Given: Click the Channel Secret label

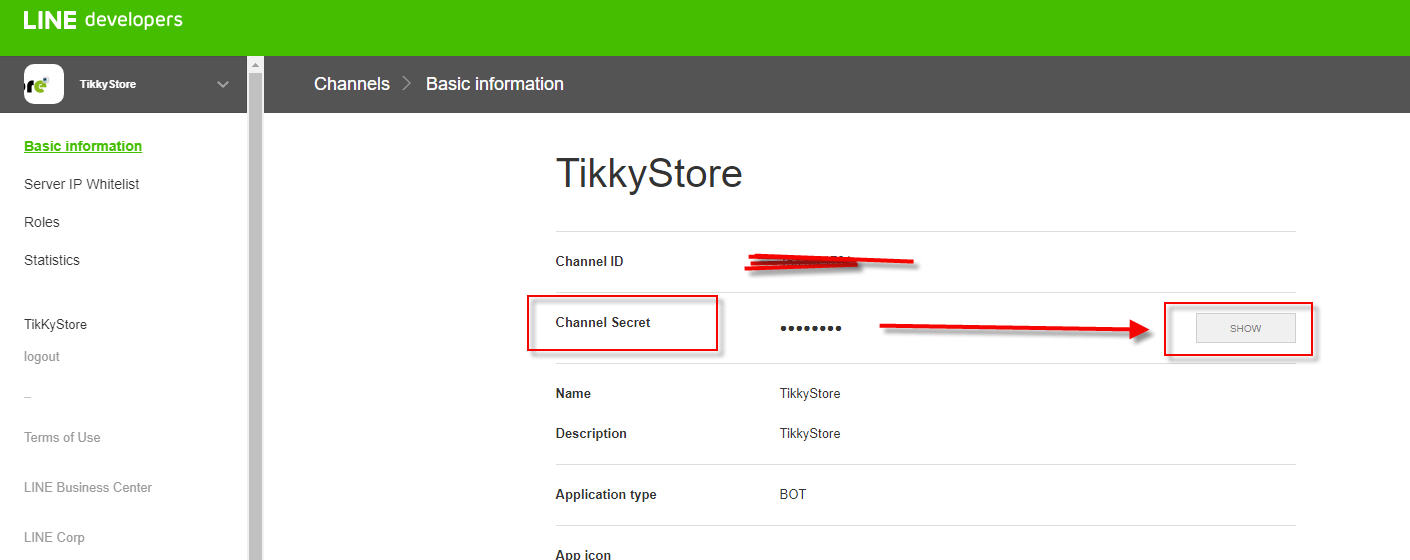Looking at the screenshot, I should pyautogui.click(x=603, y=322).
